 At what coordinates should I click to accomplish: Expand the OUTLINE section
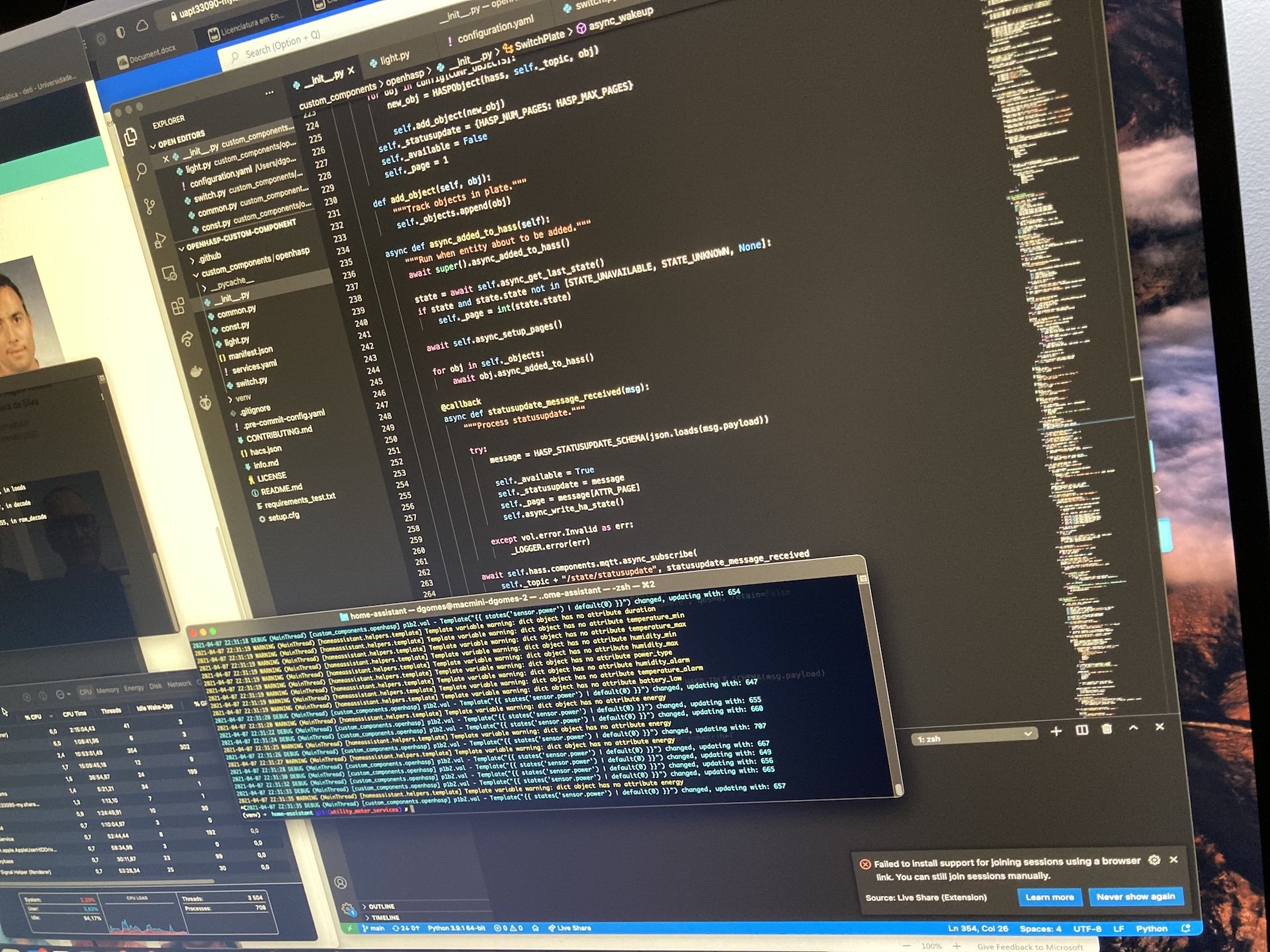(382, 906)
